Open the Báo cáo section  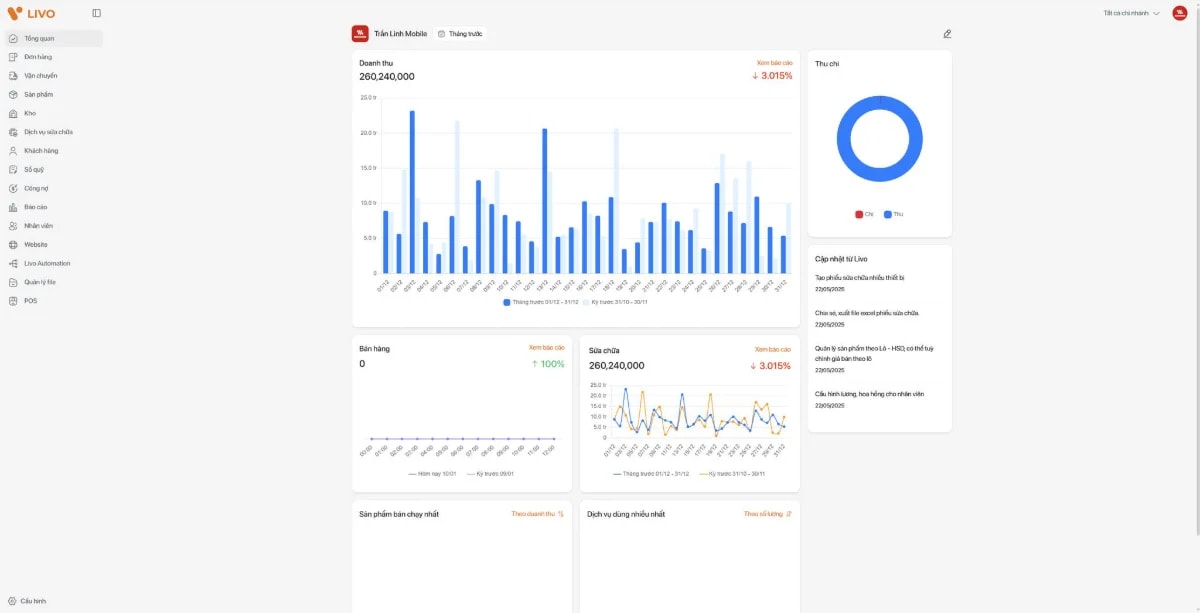click(x=37, y=207)
